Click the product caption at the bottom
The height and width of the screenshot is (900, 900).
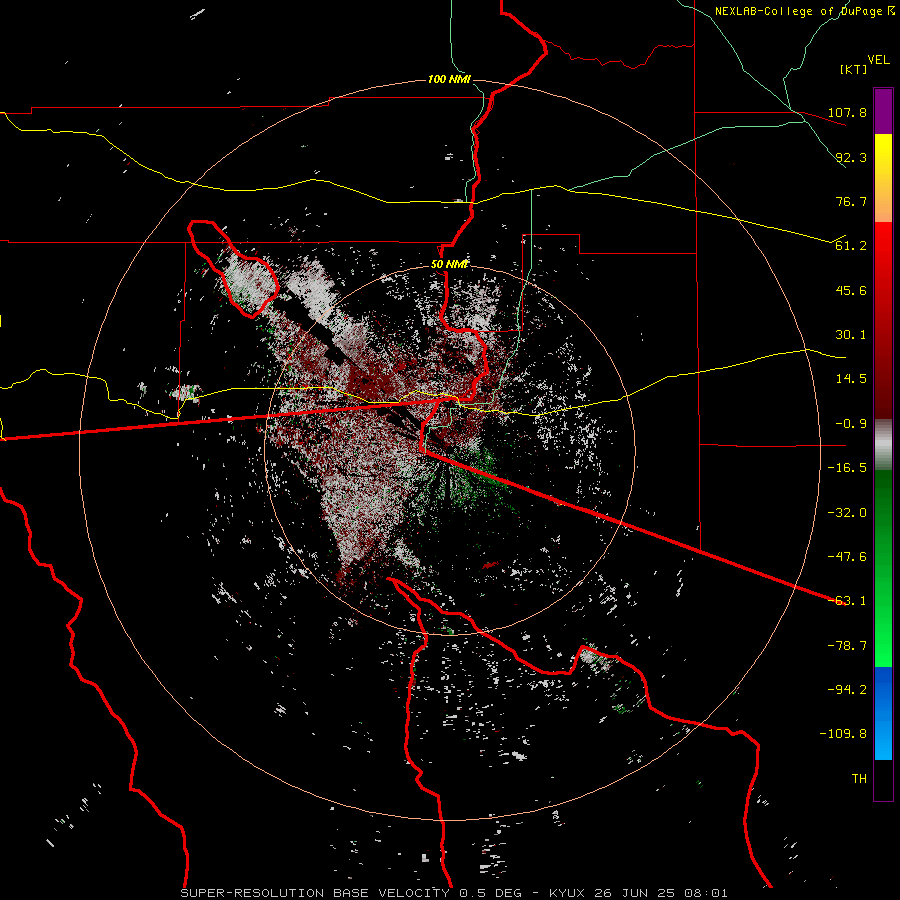(x=454, y=893)
